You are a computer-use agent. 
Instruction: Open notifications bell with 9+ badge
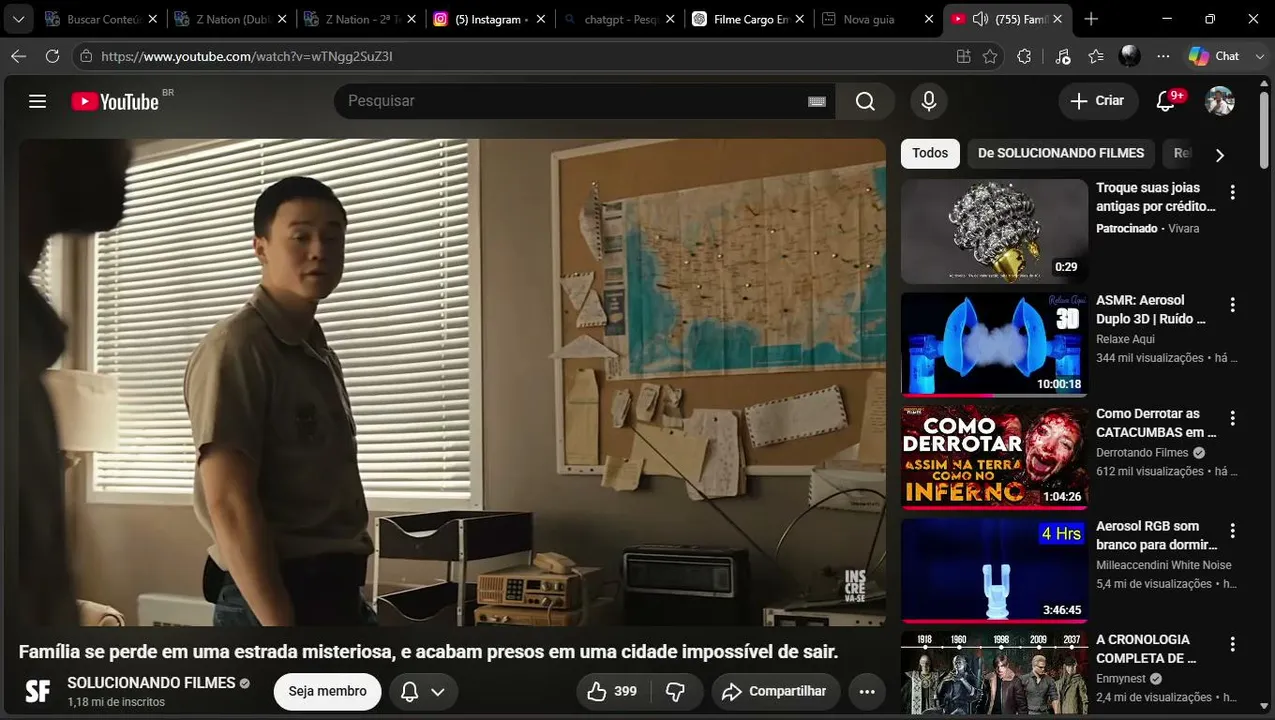1166,101
